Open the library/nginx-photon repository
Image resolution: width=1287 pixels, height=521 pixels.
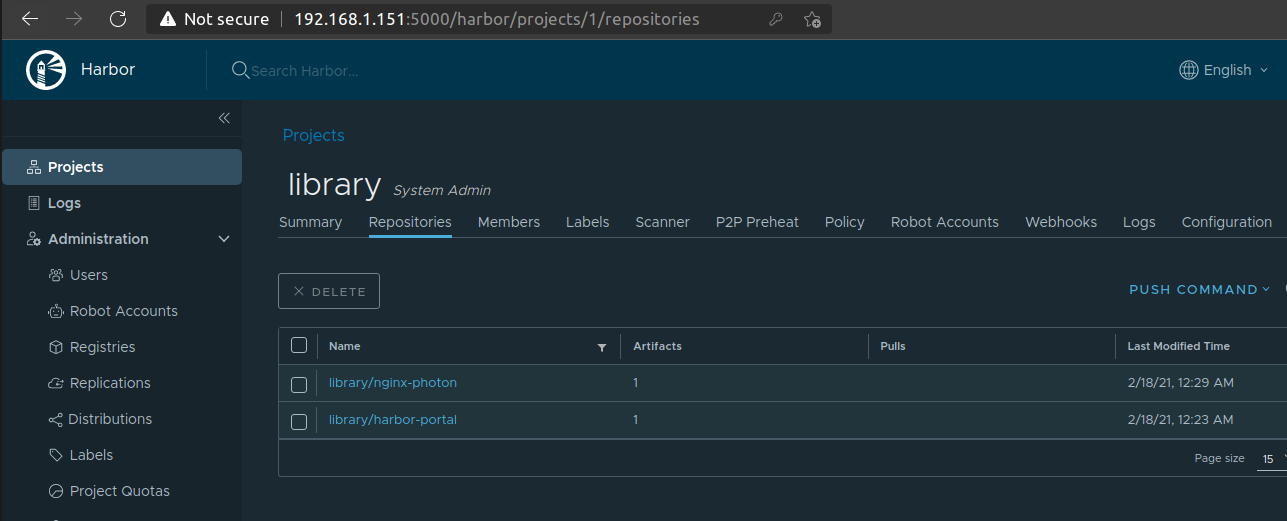click(393, 383)
